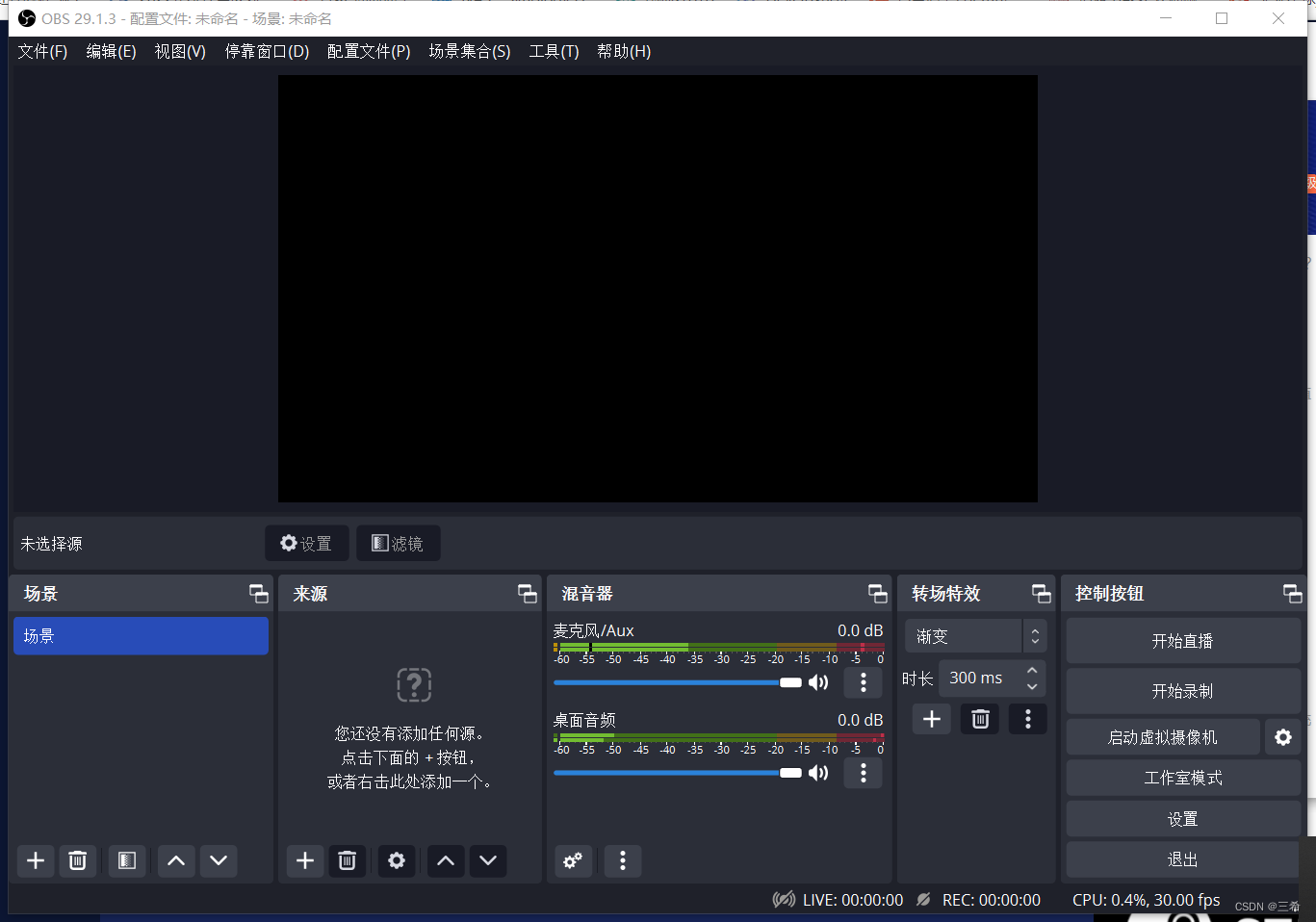Move scene up with the up arrow

tap(176, 860)
